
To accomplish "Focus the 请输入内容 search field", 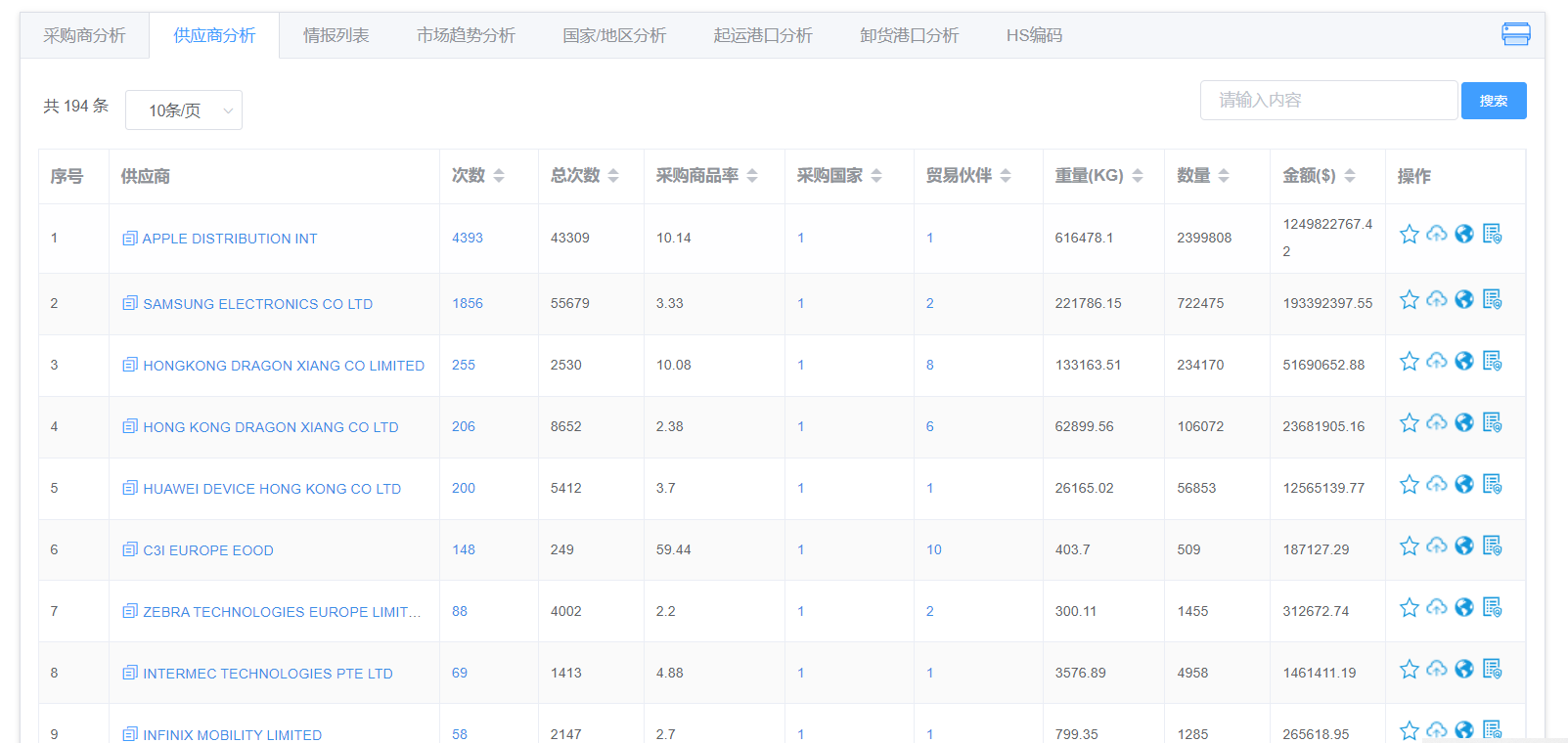I will [x=1328, y=100].
